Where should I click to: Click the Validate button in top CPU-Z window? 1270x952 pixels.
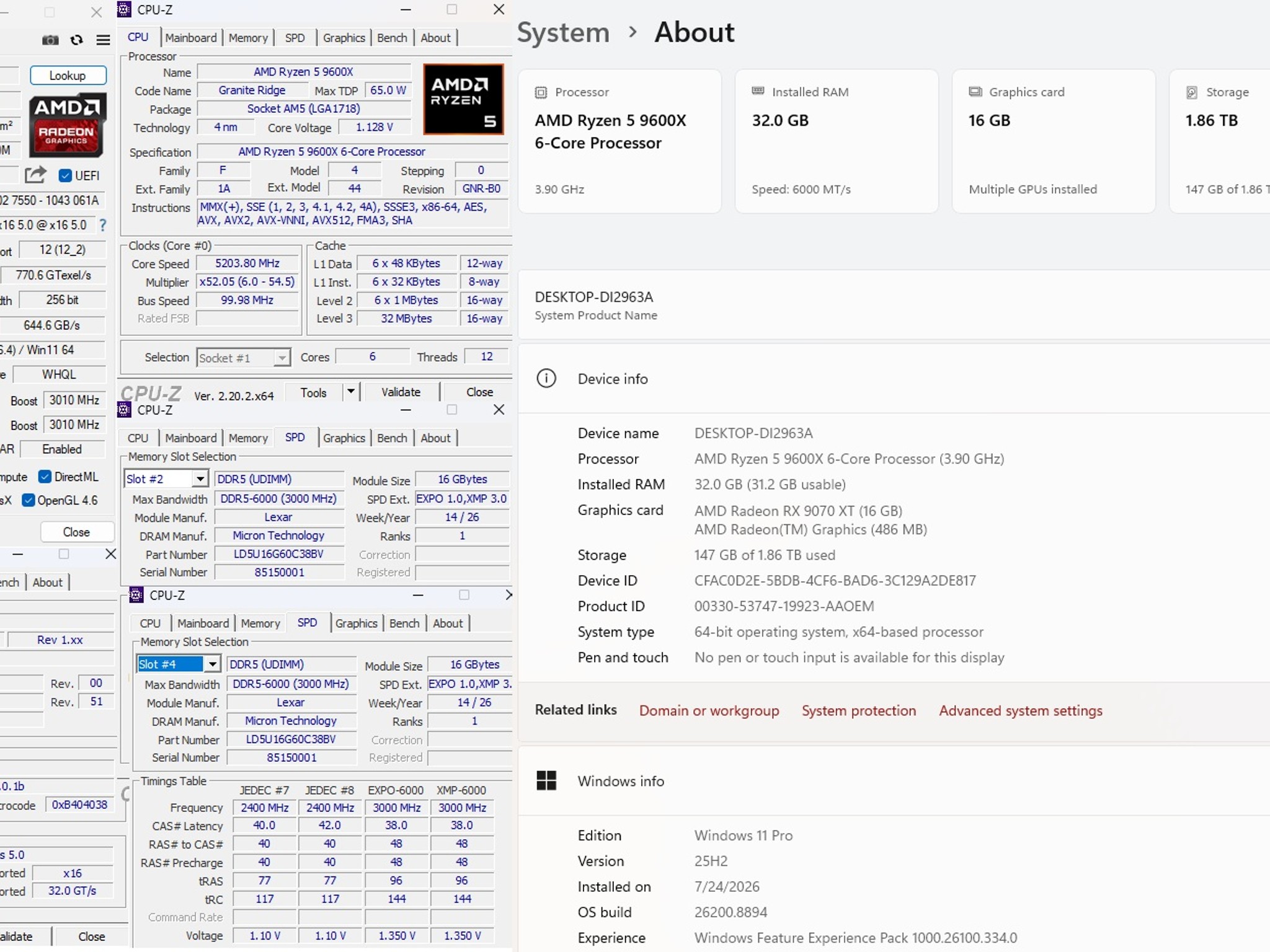click(401, 392)
